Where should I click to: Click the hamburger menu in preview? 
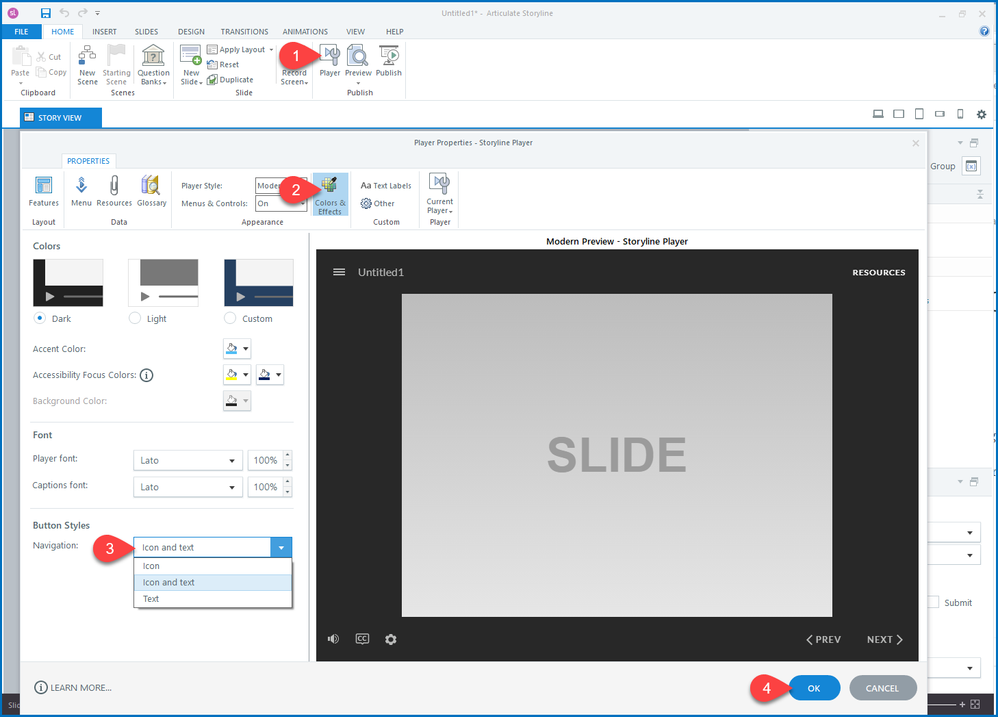(339, 272)
